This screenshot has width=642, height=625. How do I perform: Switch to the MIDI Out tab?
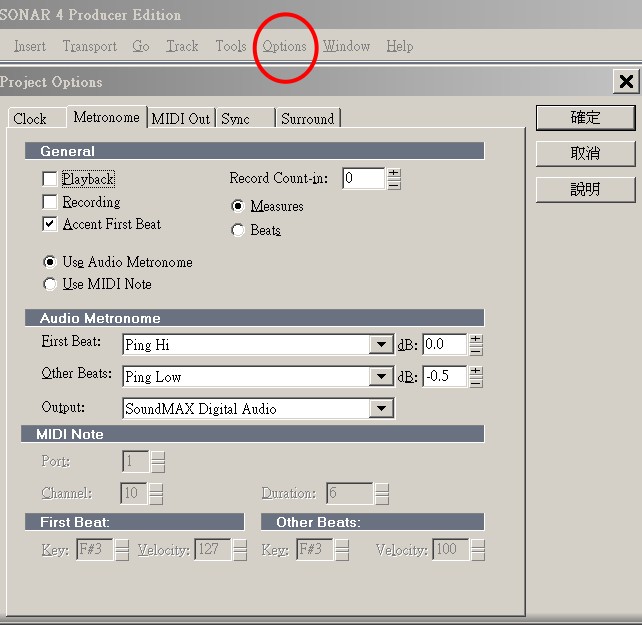pos(181,118)
